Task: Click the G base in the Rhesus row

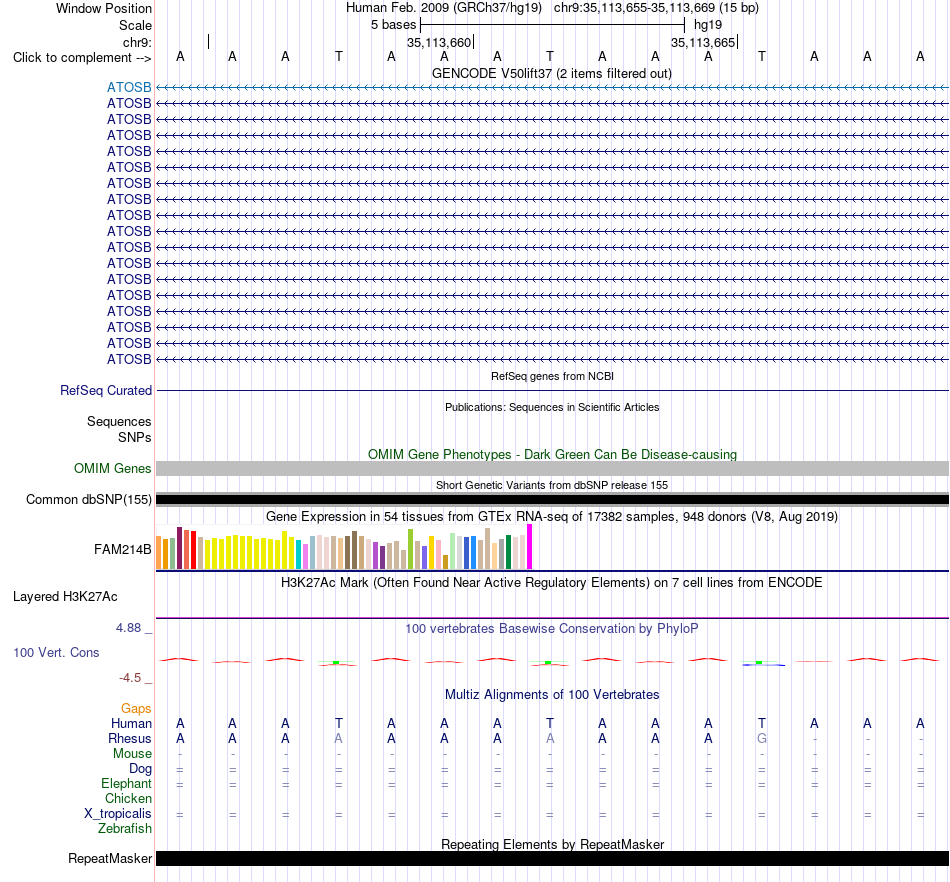Action: click(x=762, y=739)
